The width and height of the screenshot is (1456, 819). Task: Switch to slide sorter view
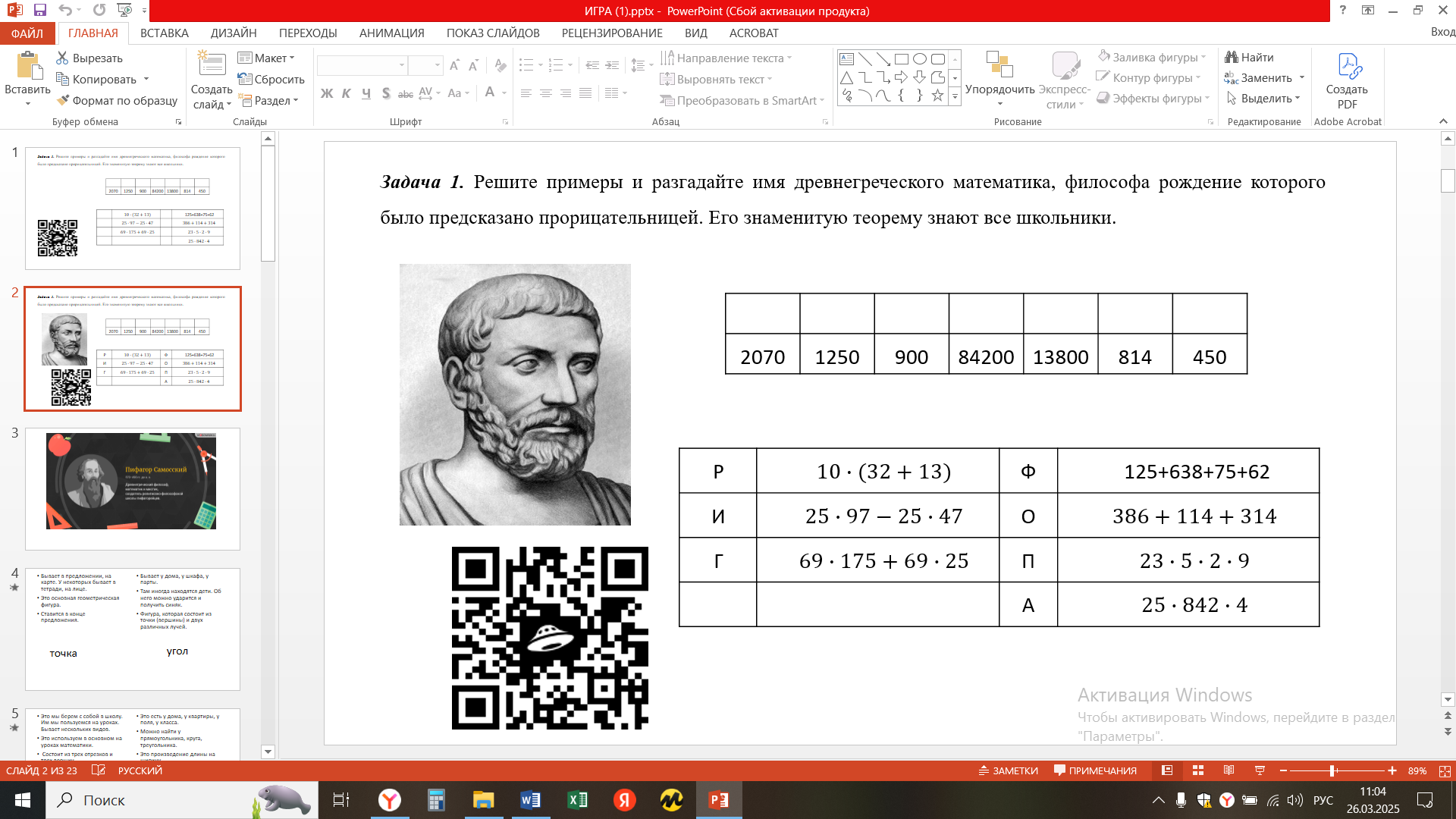(x=1198, y=770)
